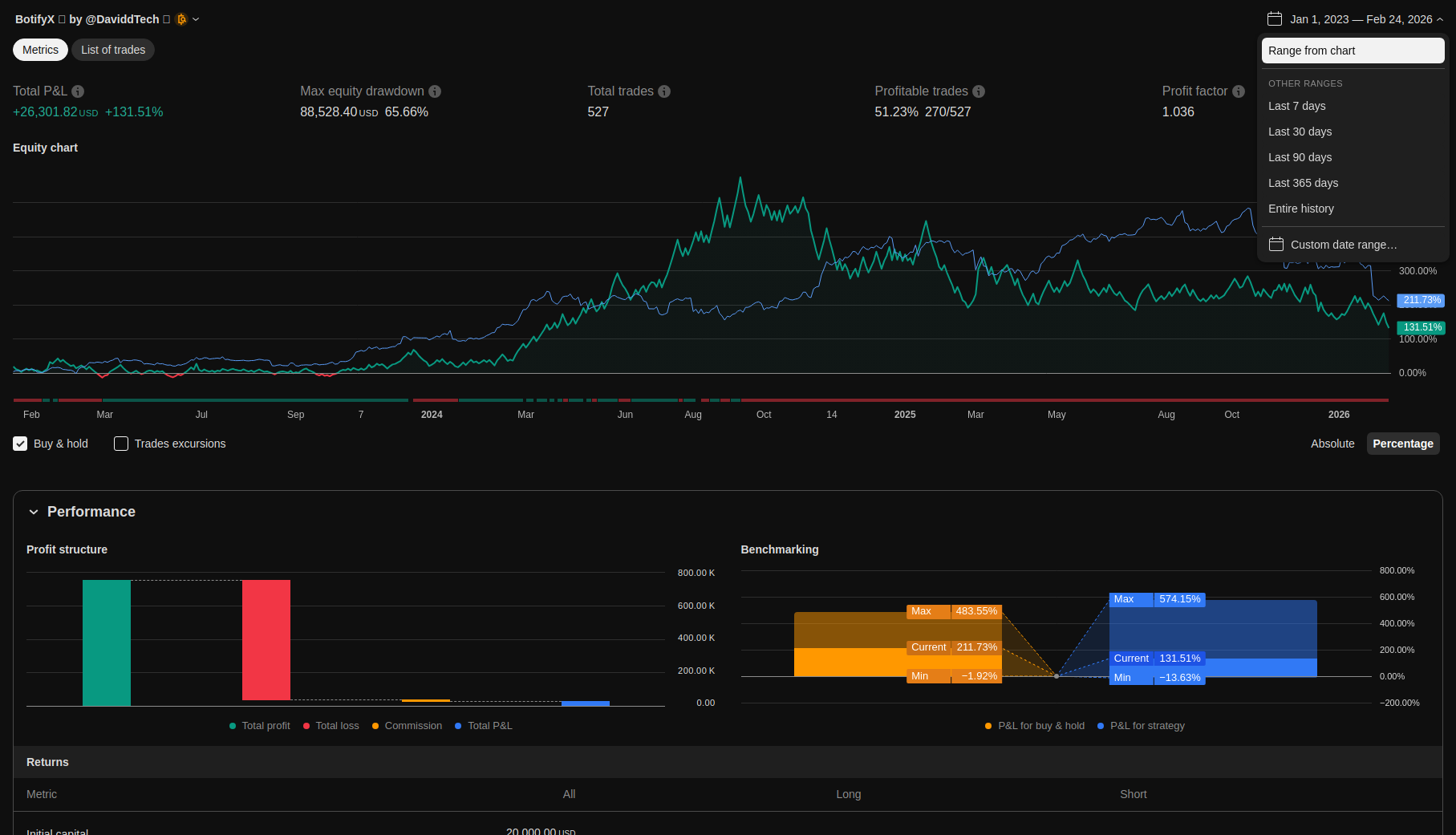This screenshot has width=1456, height=835.
Task: Switch equity chart to Absolute view
Action: [1332, 444]
